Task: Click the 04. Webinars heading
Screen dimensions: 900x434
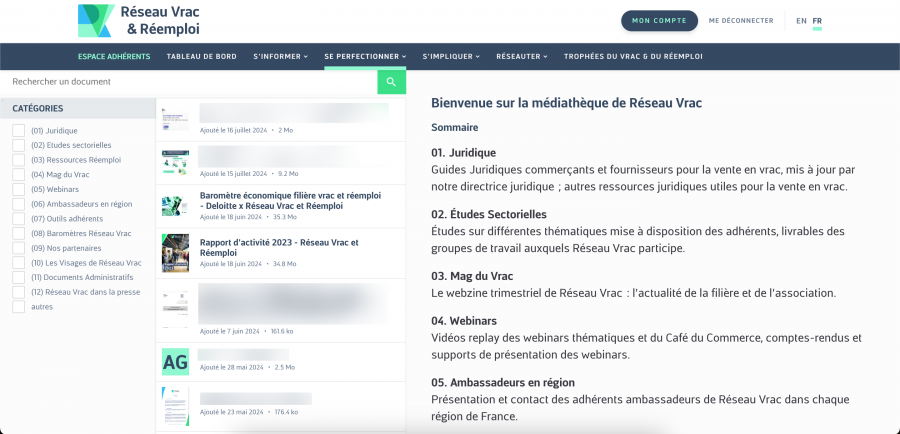Action: click(x=464, y=320)
